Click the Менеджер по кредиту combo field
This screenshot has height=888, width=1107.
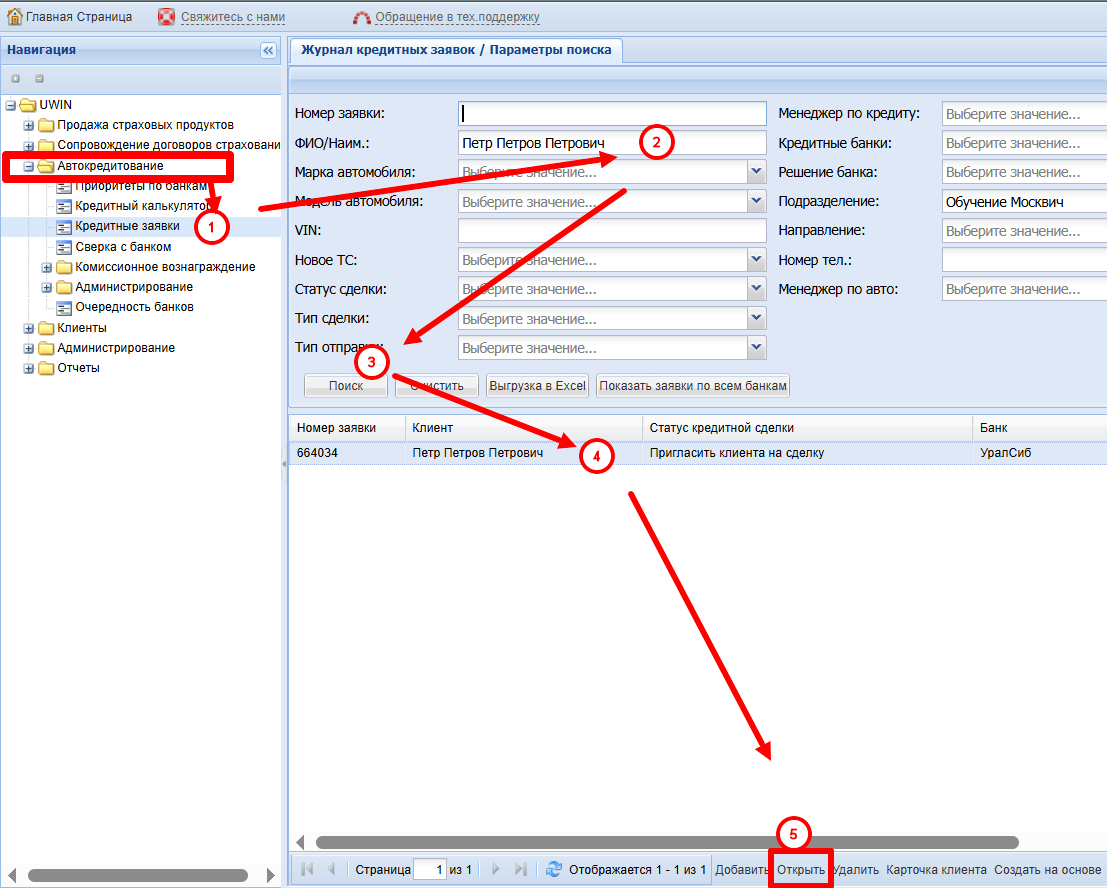pos(1024,114)
